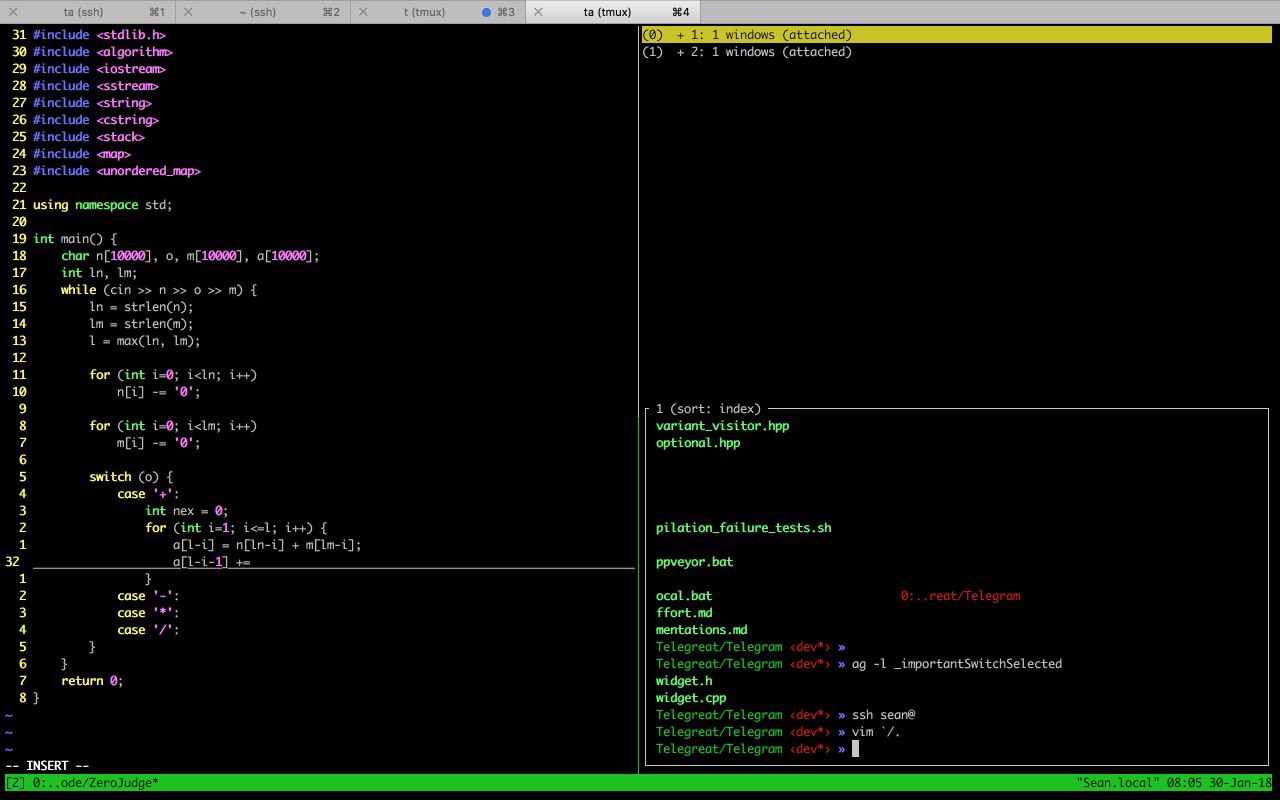This screenshot has width=1280, height=800.
Task: Click the "lm = strlen(m);" line
Action: [x=141, y=324]
